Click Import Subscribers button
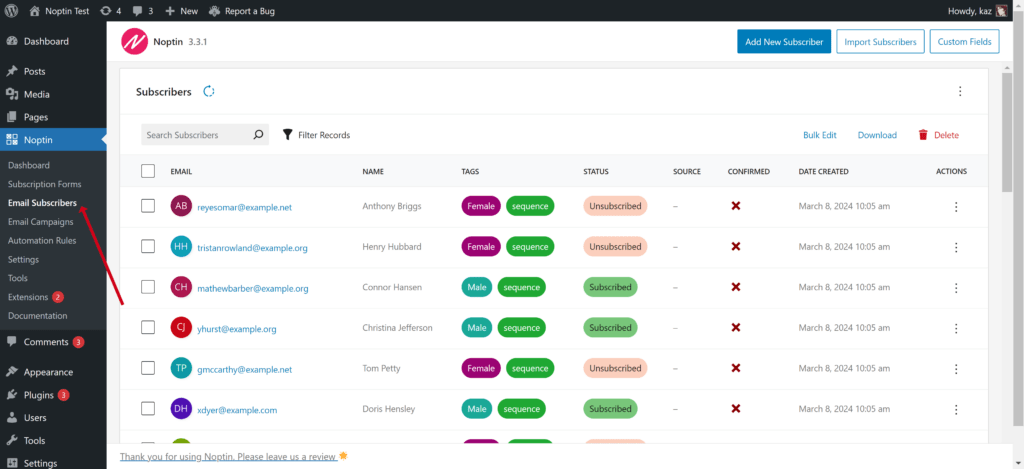This screenshot has width=1024, height=469. click(x=880, y=41)
